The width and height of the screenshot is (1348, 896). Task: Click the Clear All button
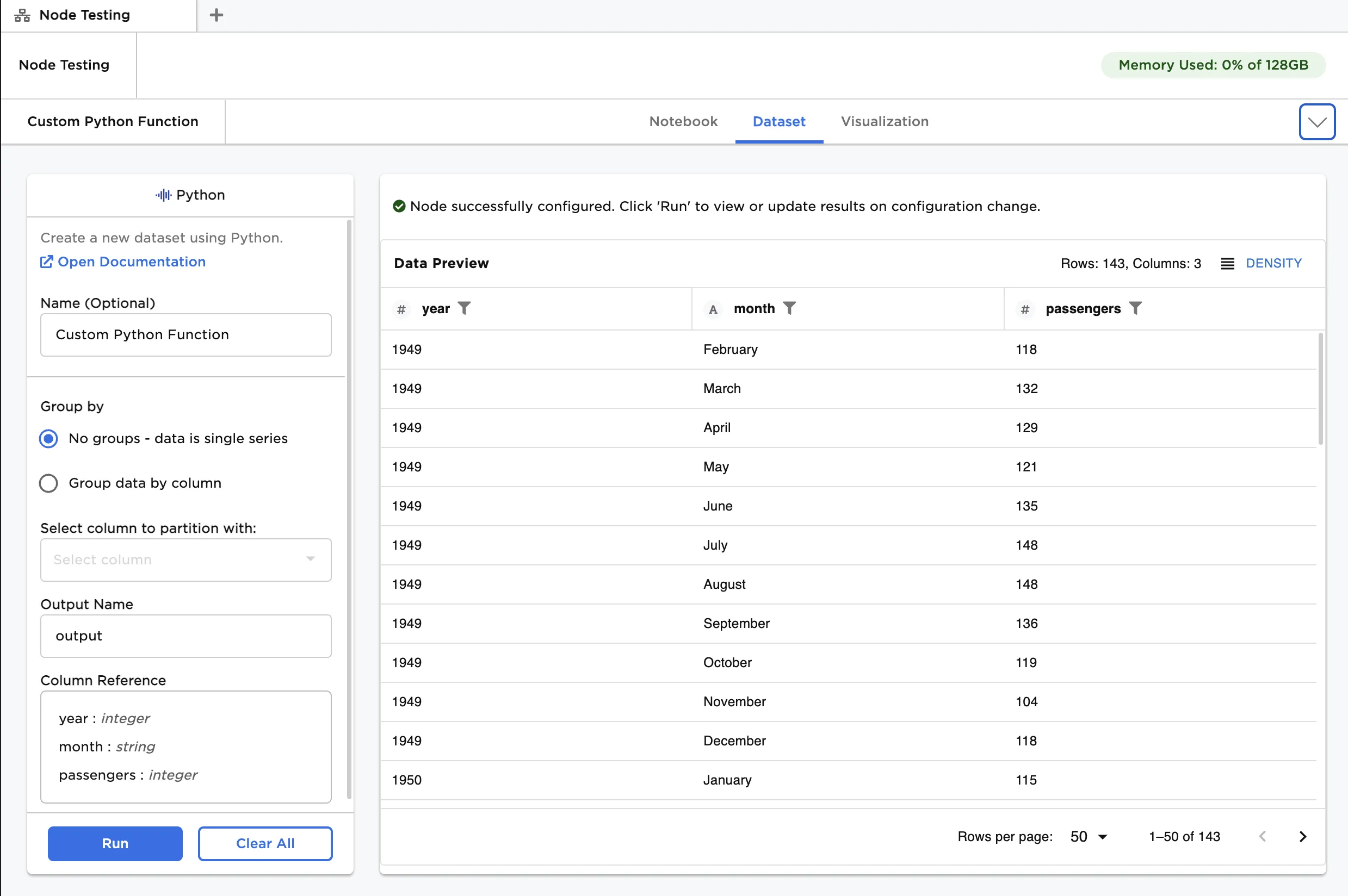pos(265,843)
